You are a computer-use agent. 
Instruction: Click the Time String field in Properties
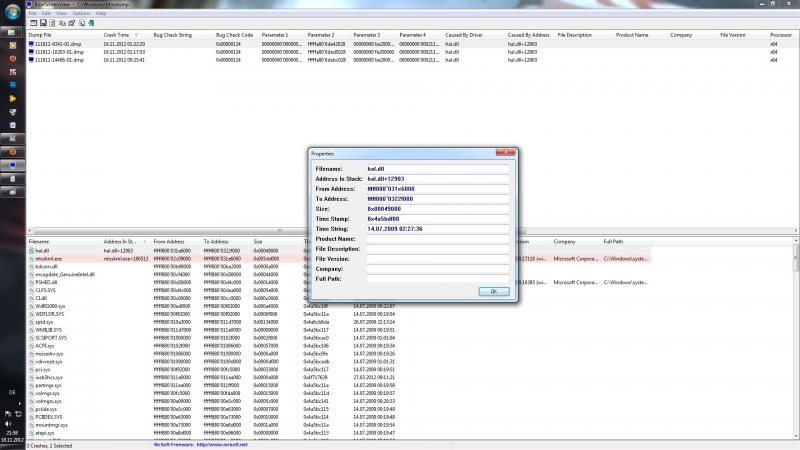437,229
